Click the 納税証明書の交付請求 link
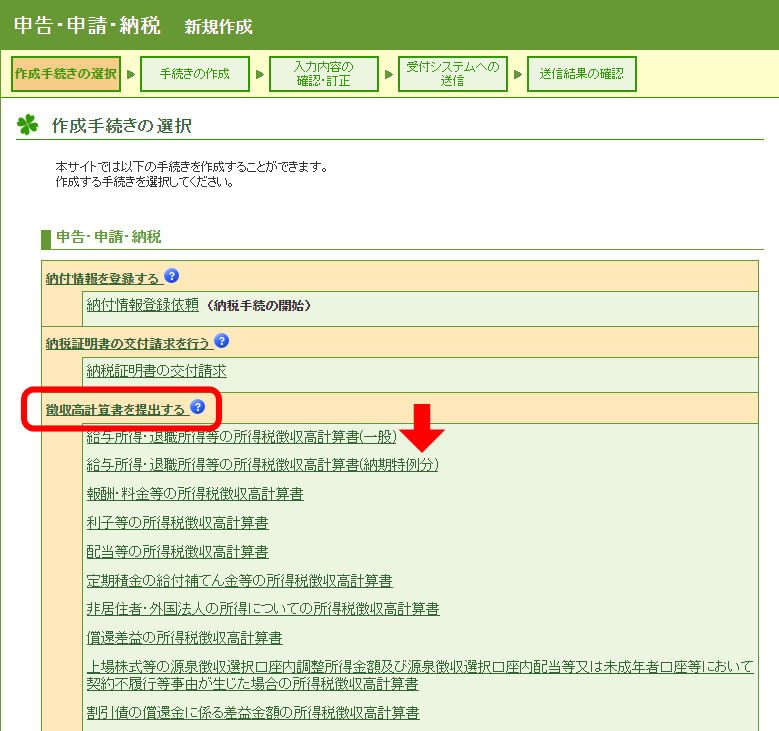This screenshot has width=779, height=731. 156,371
